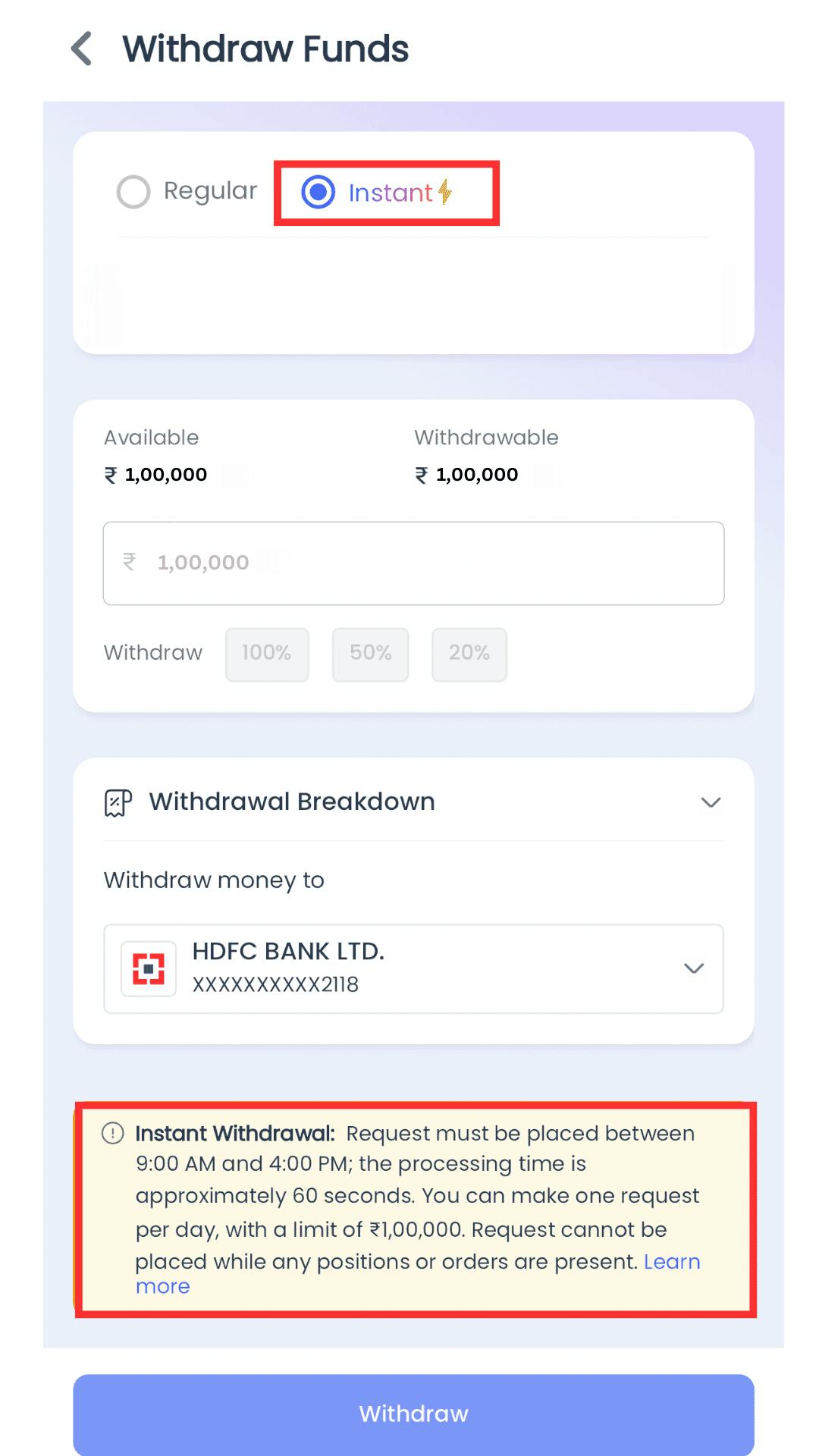The image size is (819, 1456).
Task: Click the info icon in Instant Withdrawal notice
Action: [113, 1134]
